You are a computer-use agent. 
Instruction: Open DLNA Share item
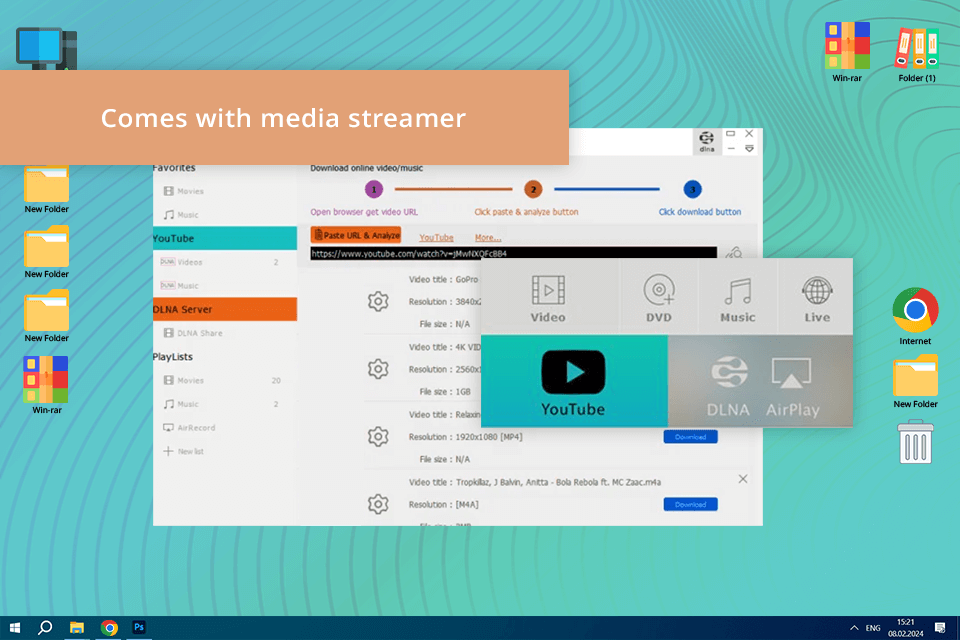[x=193, y=333]
